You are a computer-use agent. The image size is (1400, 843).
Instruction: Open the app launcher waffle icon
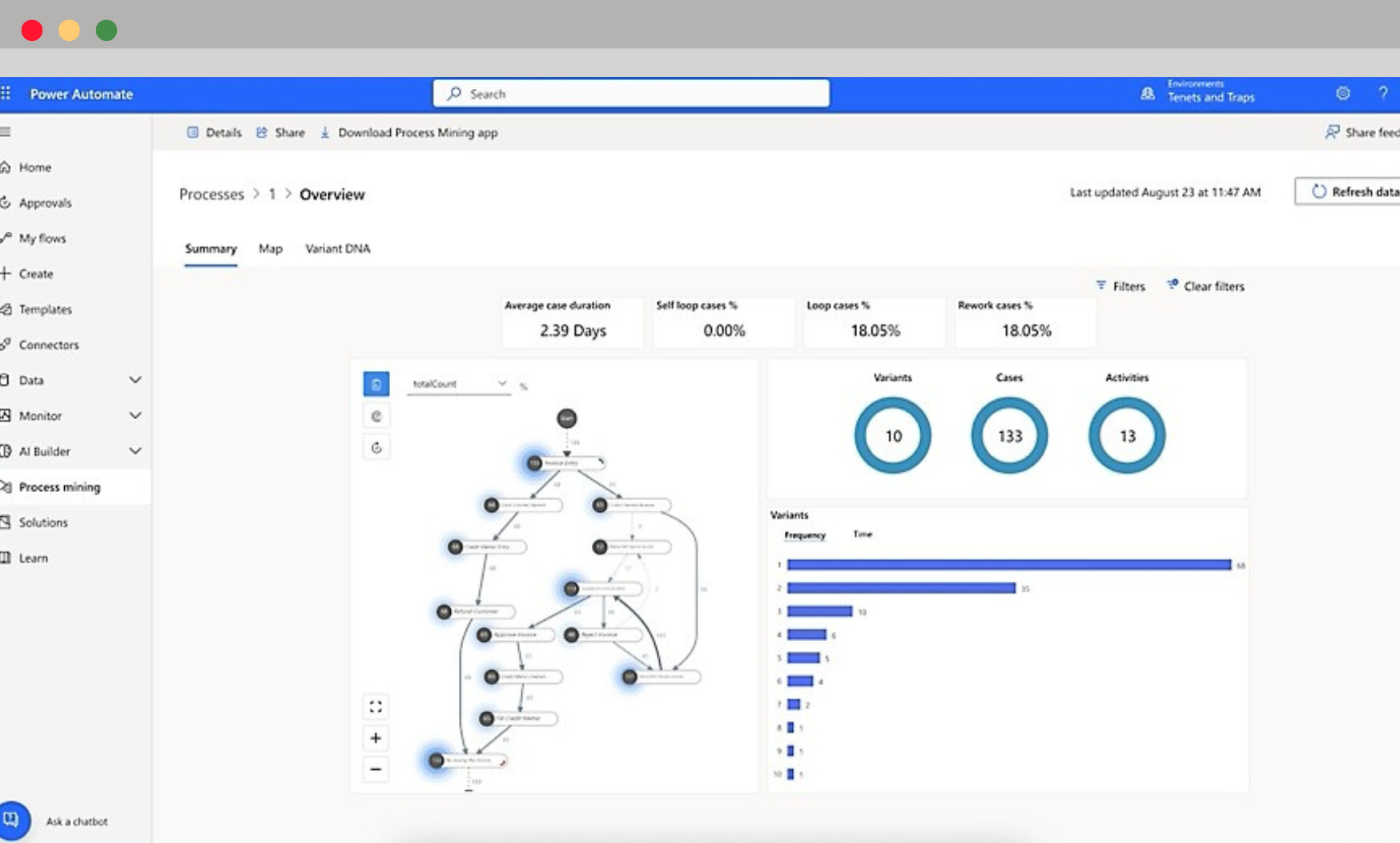click(6, 93)
